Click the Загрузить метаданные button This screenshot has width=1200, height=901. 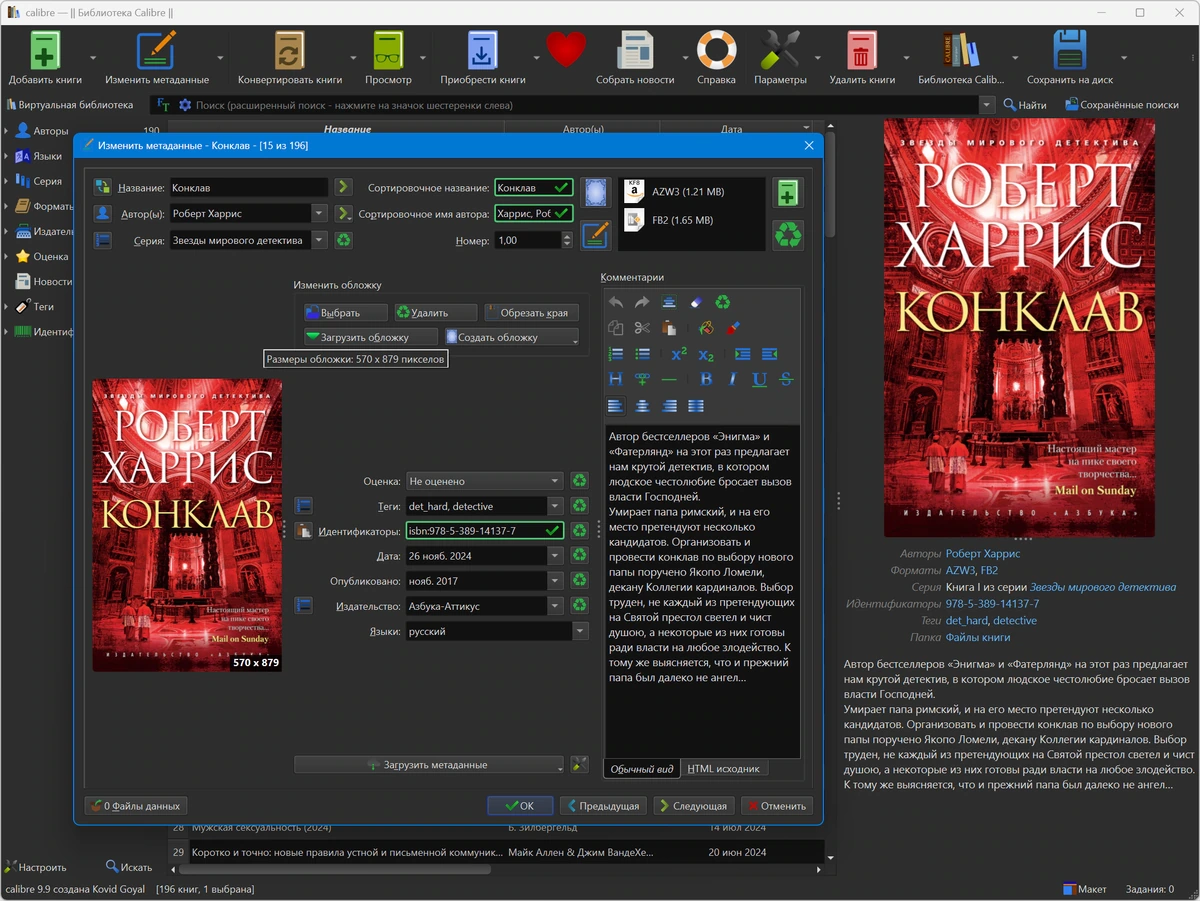click(x=430, y=765)
